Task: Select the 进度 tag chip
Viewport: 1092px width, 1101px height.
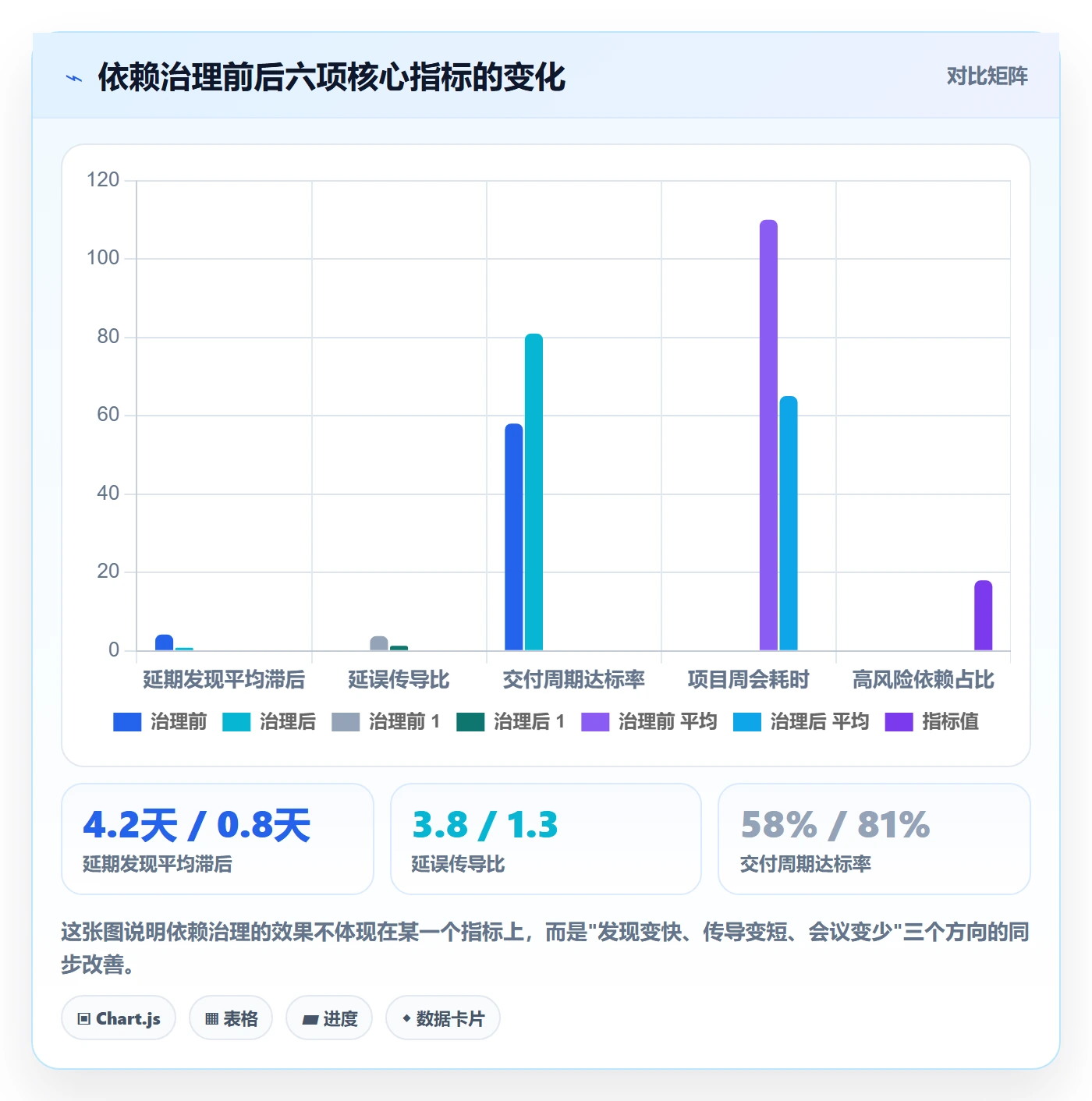Action: click(x=329, y=1018)
